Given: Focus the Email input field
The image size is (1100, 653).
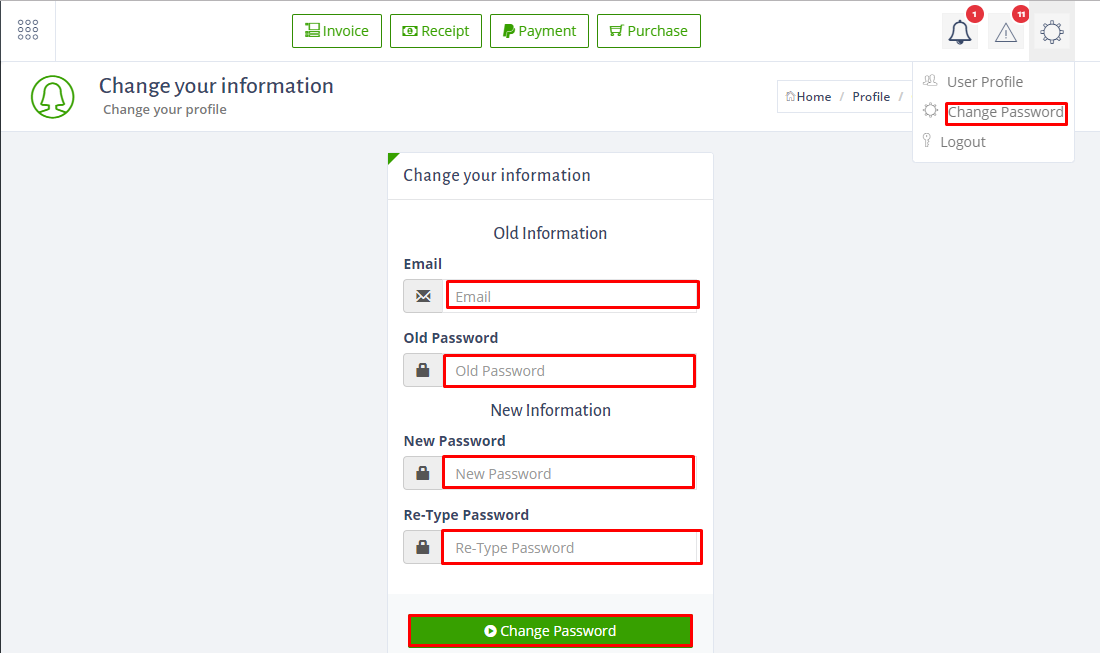Looking at the screenshot, I should (572, 296).
